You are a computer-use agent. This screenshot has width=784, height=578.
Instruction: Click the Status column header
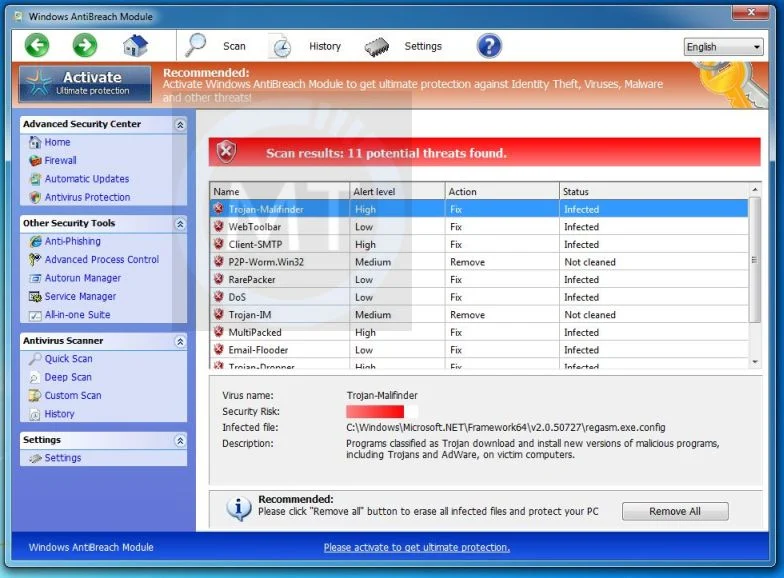pos(654,192)
